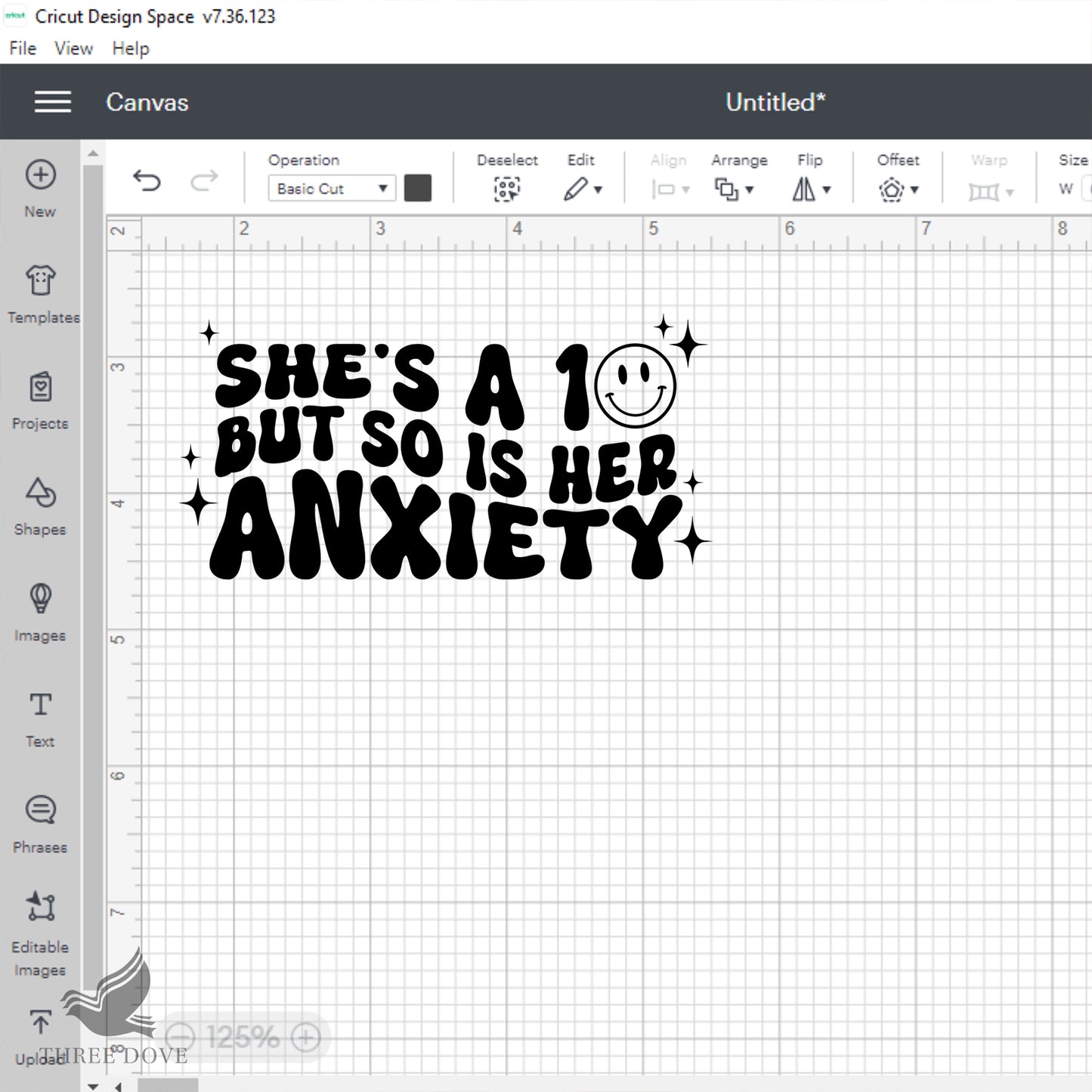
Task: Open the Phrases panel
Action: click(x=40, y=823)
